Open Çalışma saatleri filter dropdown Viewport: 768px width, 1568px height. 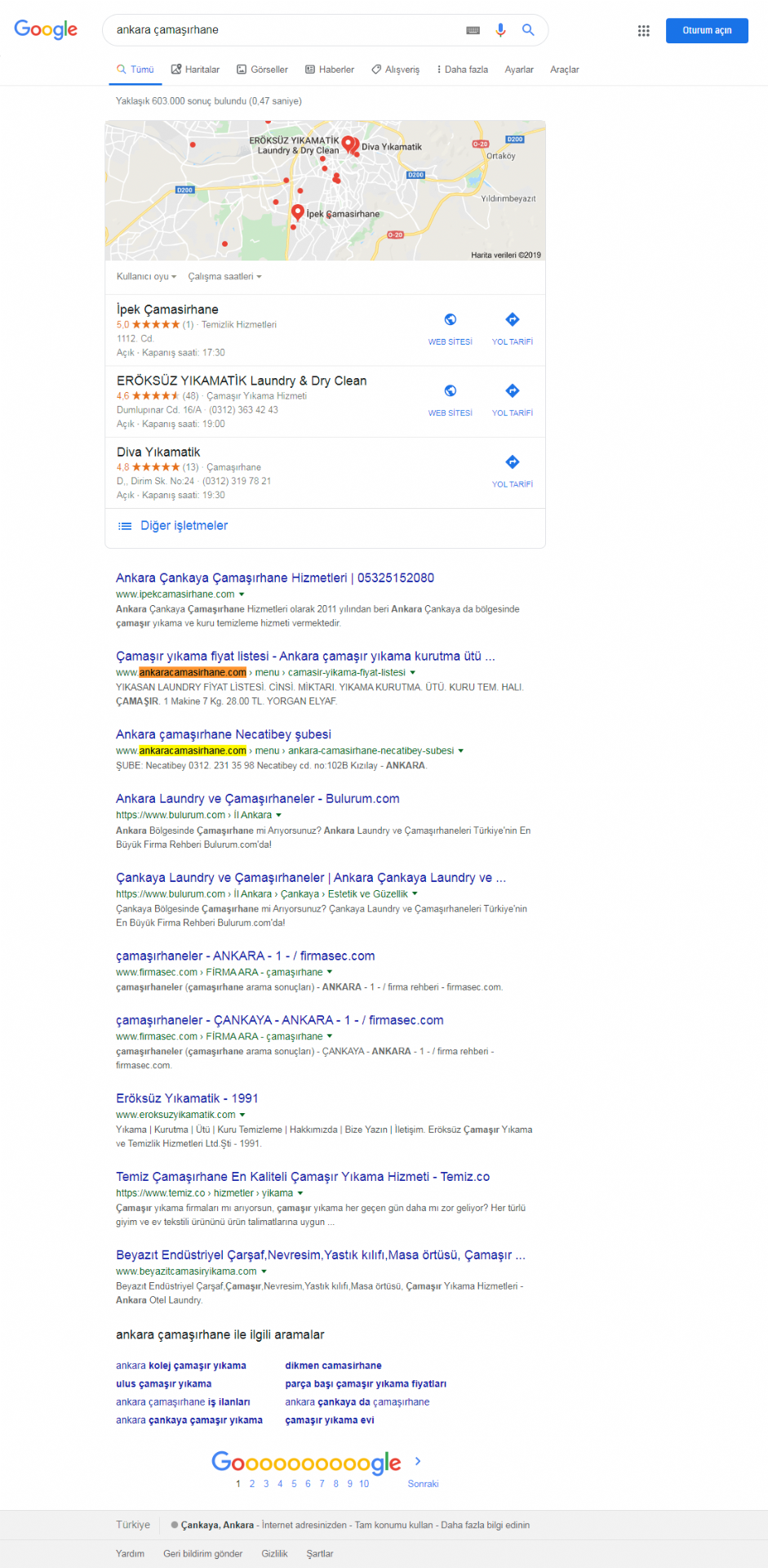224,277
